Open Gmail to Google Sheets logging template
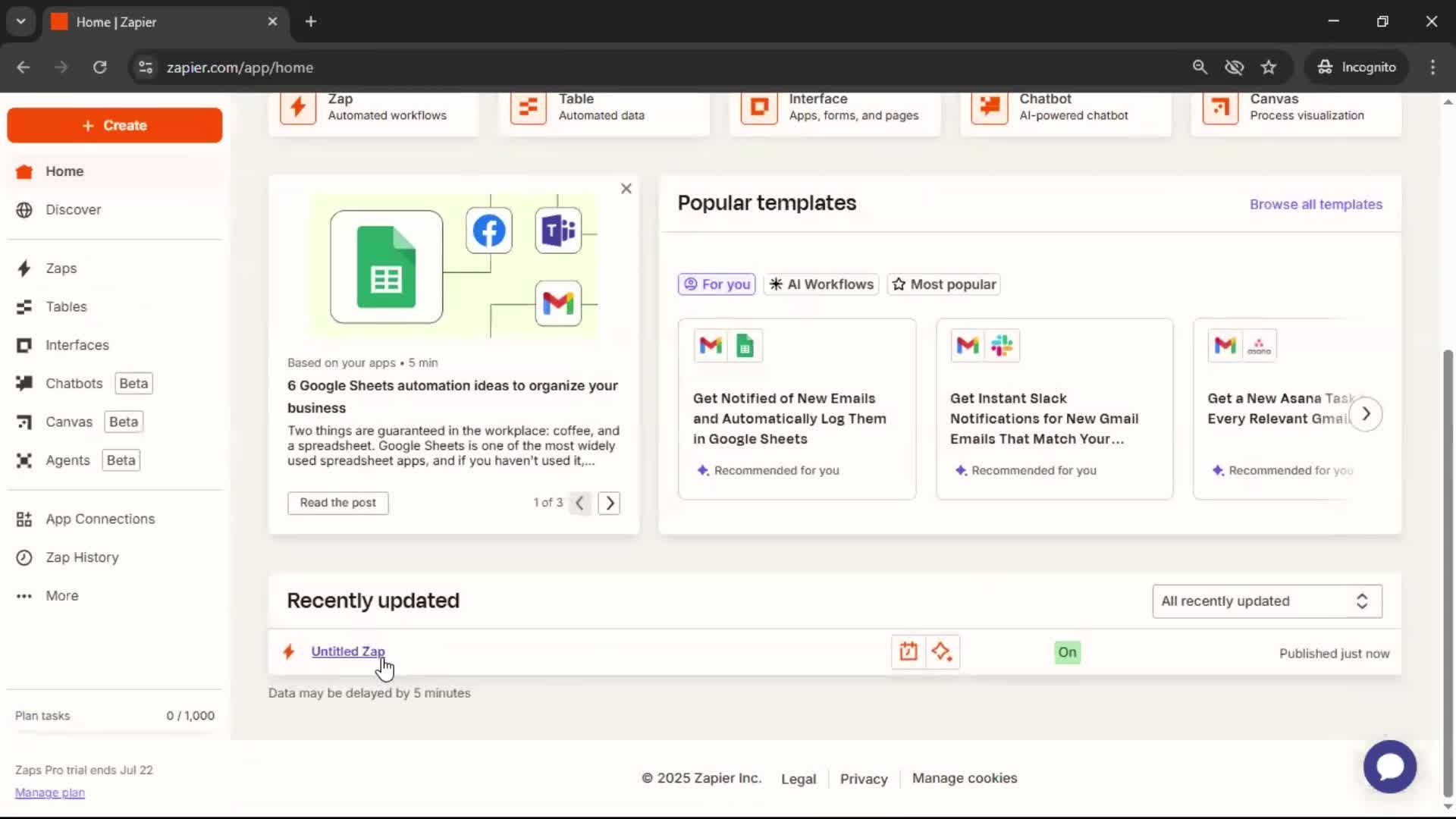This screenshot has width=1456, height=819. (x=797, y=409)
